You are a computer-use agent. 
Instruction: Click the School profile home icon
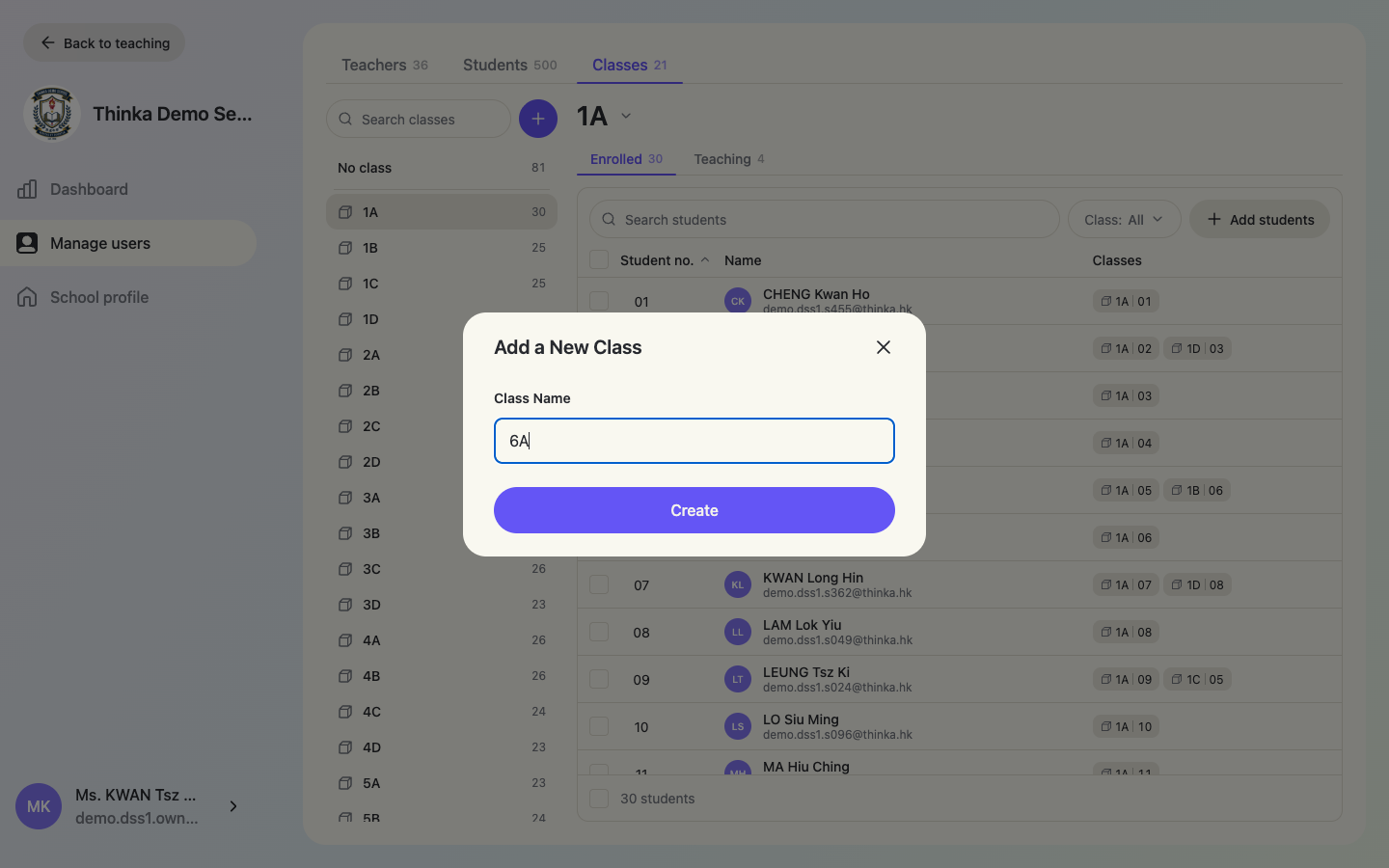27,297
